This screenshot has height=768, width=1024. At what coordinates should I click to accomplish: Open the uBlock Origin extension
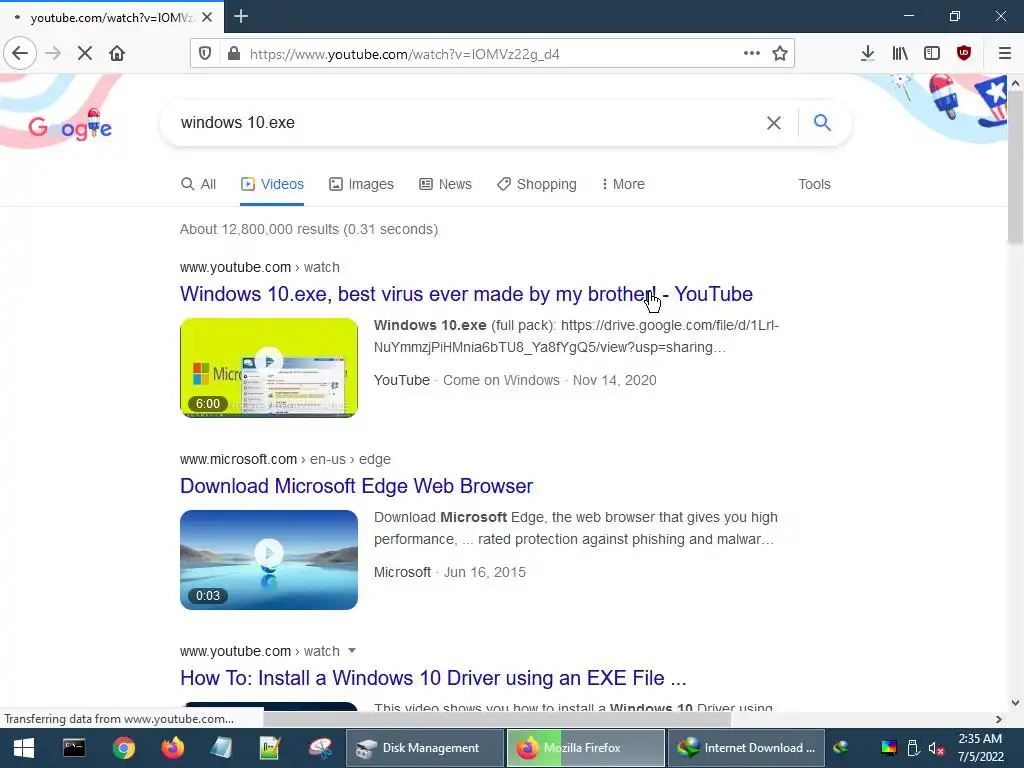(964, 54)
